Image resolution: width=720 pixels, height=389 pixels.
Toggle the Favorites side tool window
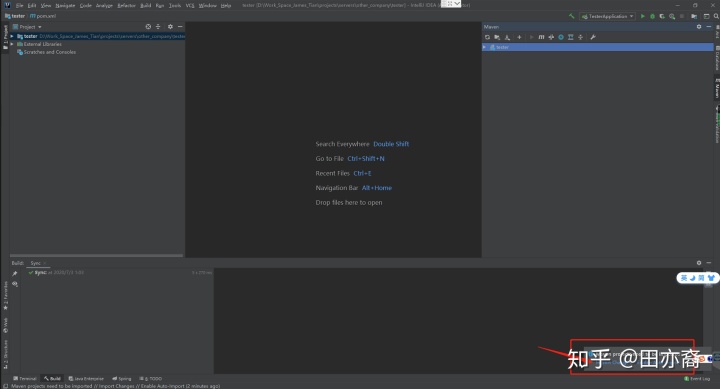click(6, 295)
